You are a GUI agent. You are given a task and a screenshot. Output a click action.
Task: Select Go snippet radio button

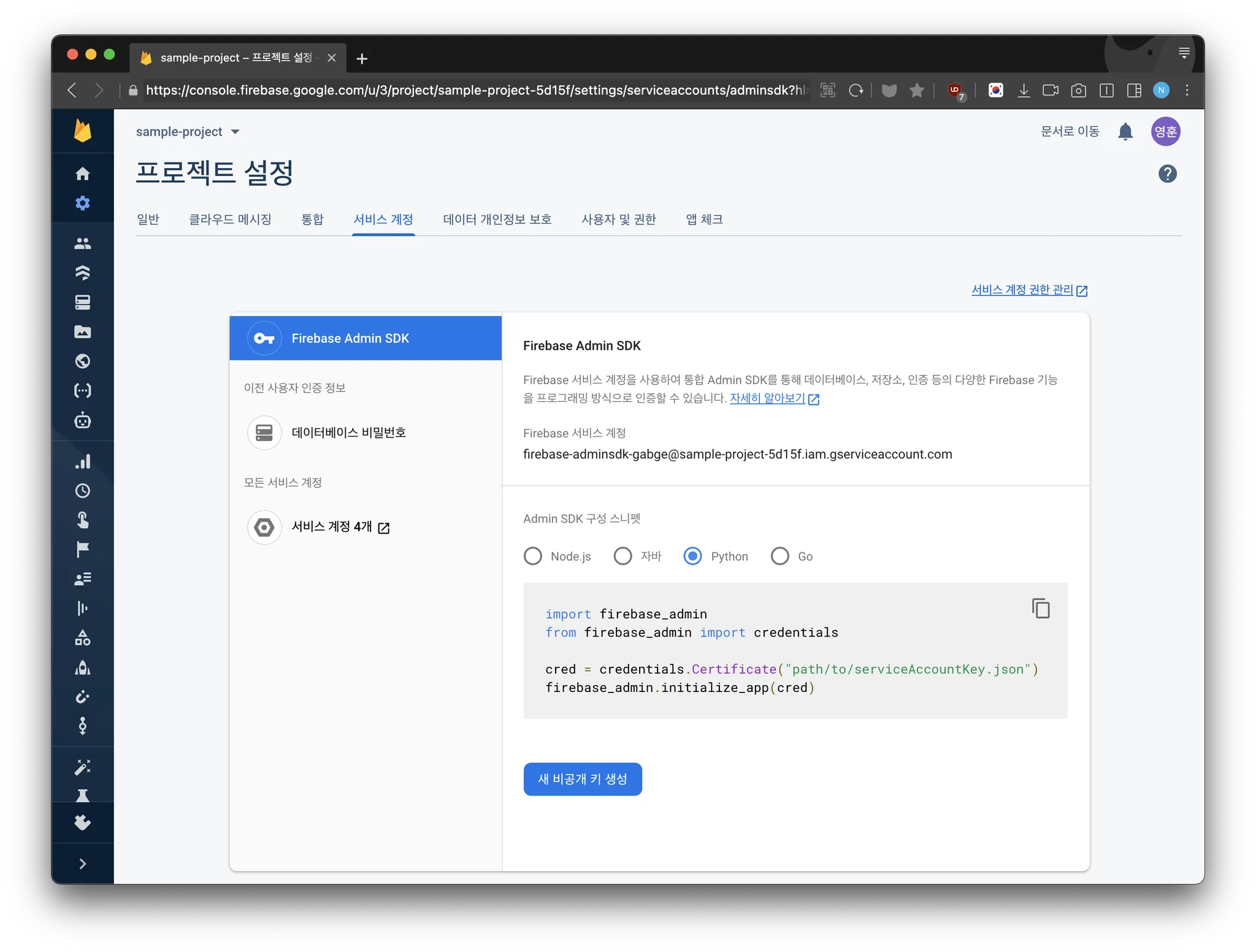[x=780, y=556]
